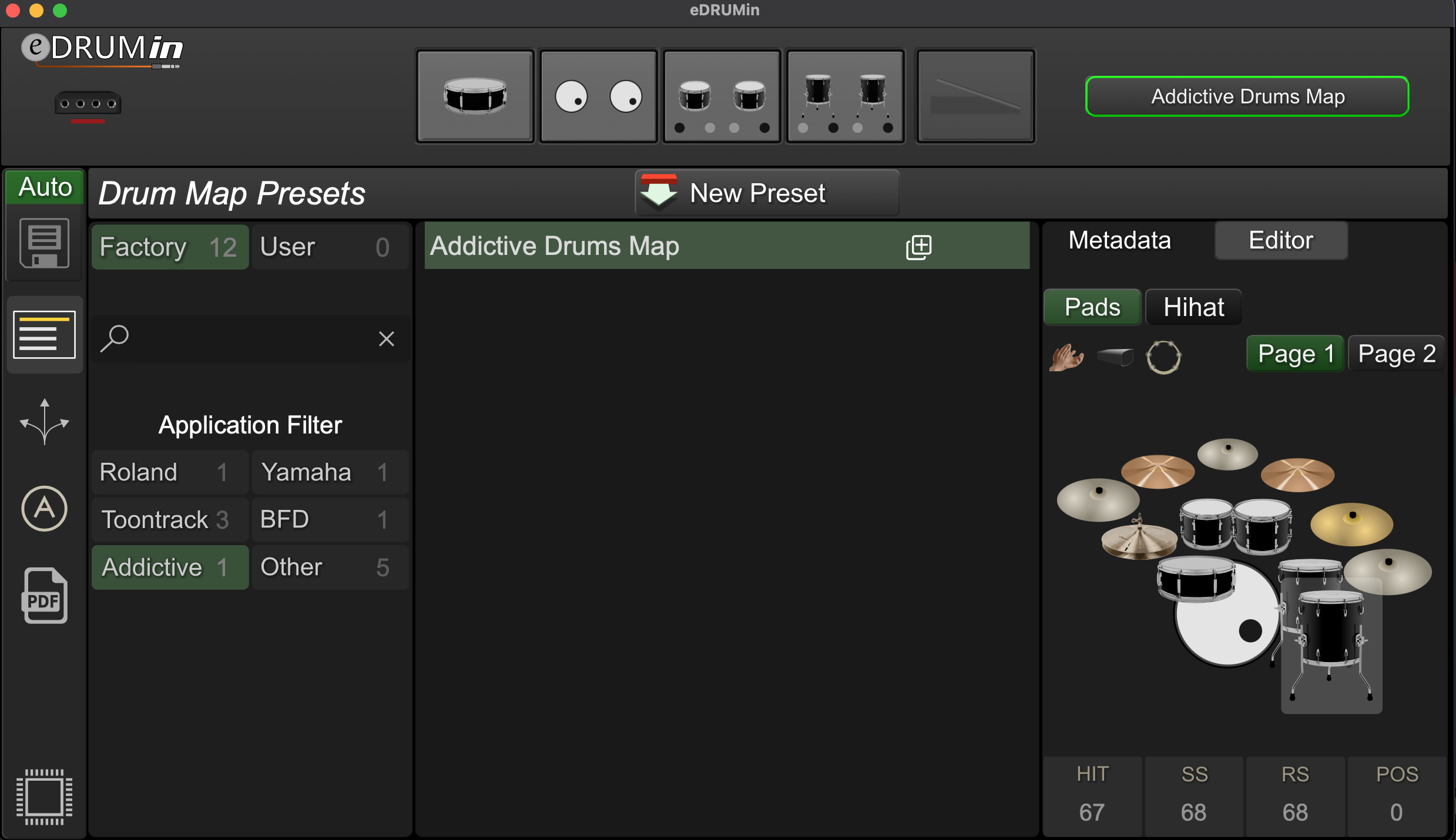Select the hihat pedal input slot
This screenshot has height=840, width=1456.
tap(975, 96)
